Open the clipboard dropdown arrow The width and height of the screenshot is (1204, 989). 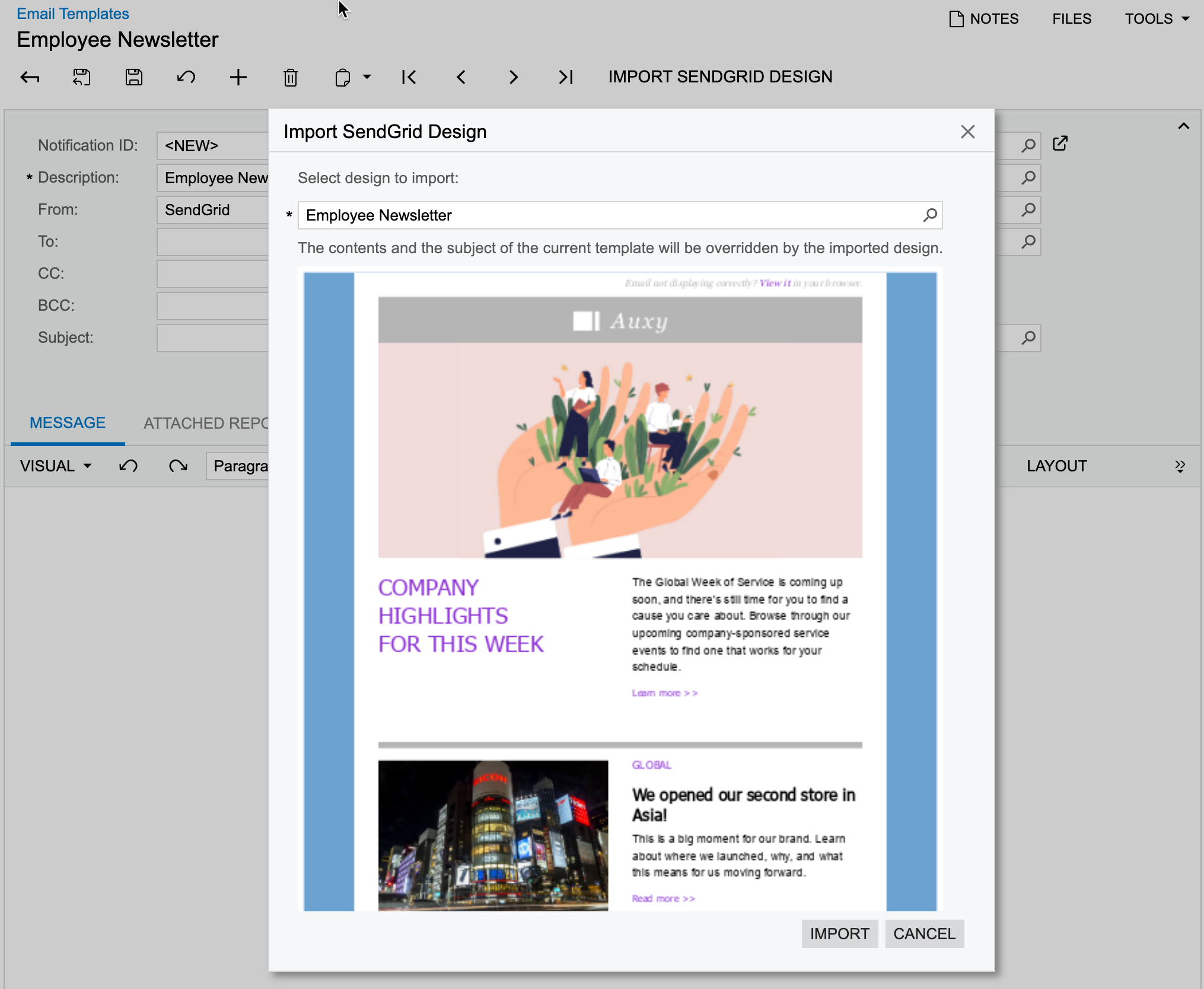tap(367, 77)
